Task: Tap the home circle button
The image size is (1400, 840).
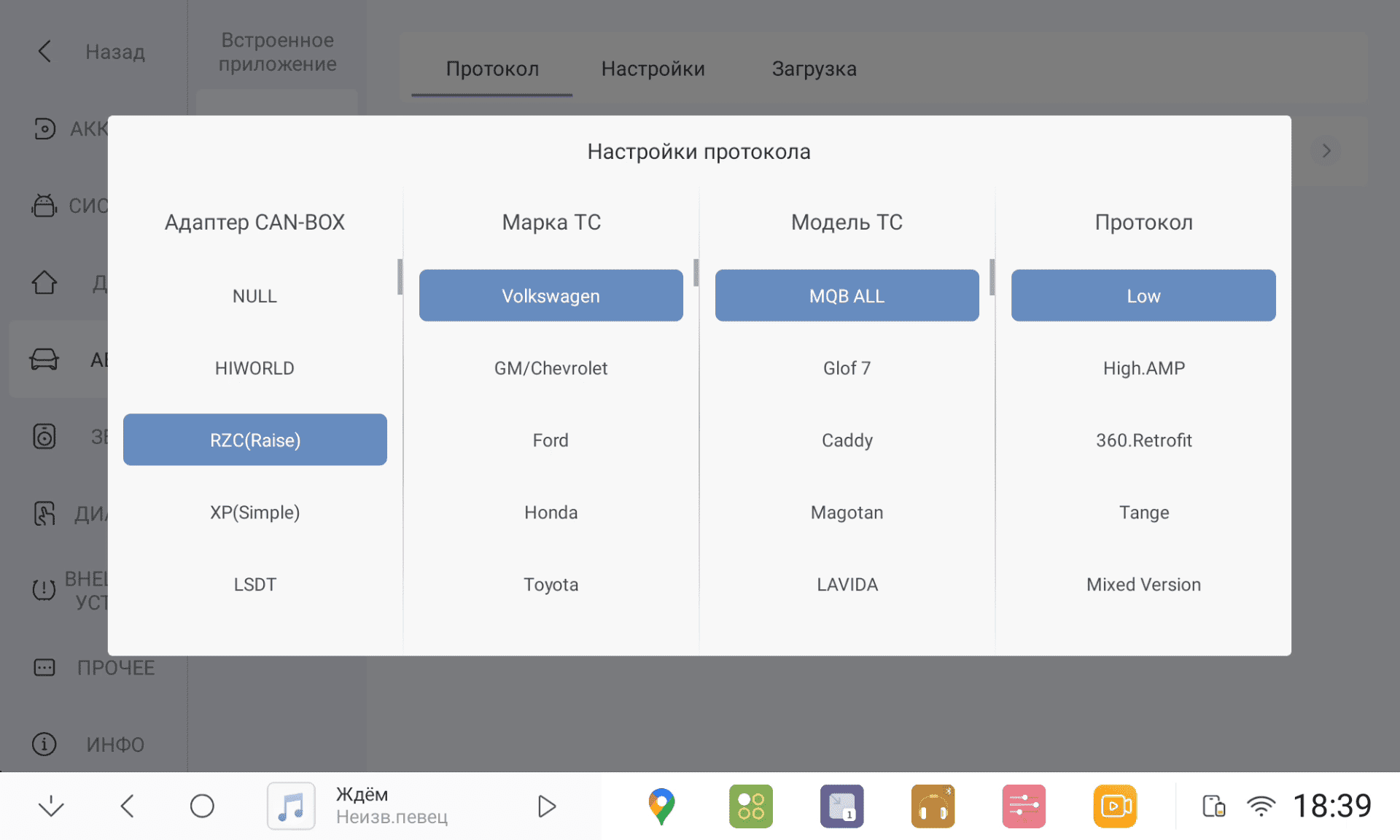Action: pos(202,806)
